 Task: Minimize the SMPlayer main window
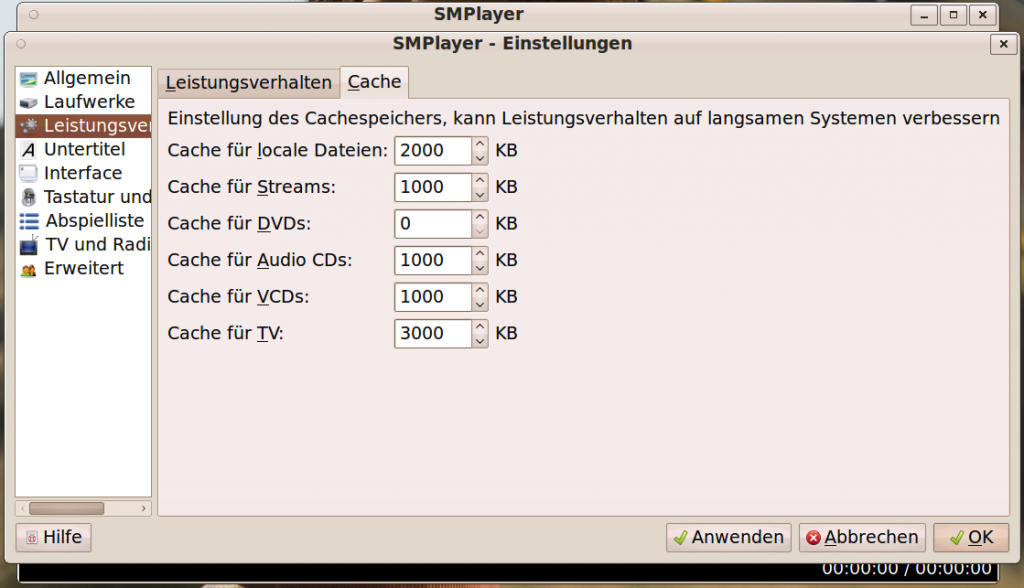click(x=924, y=15)
